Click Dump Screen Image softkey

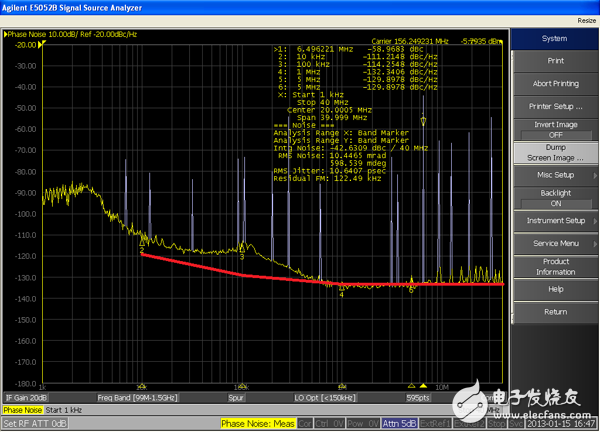click(554, 152)
